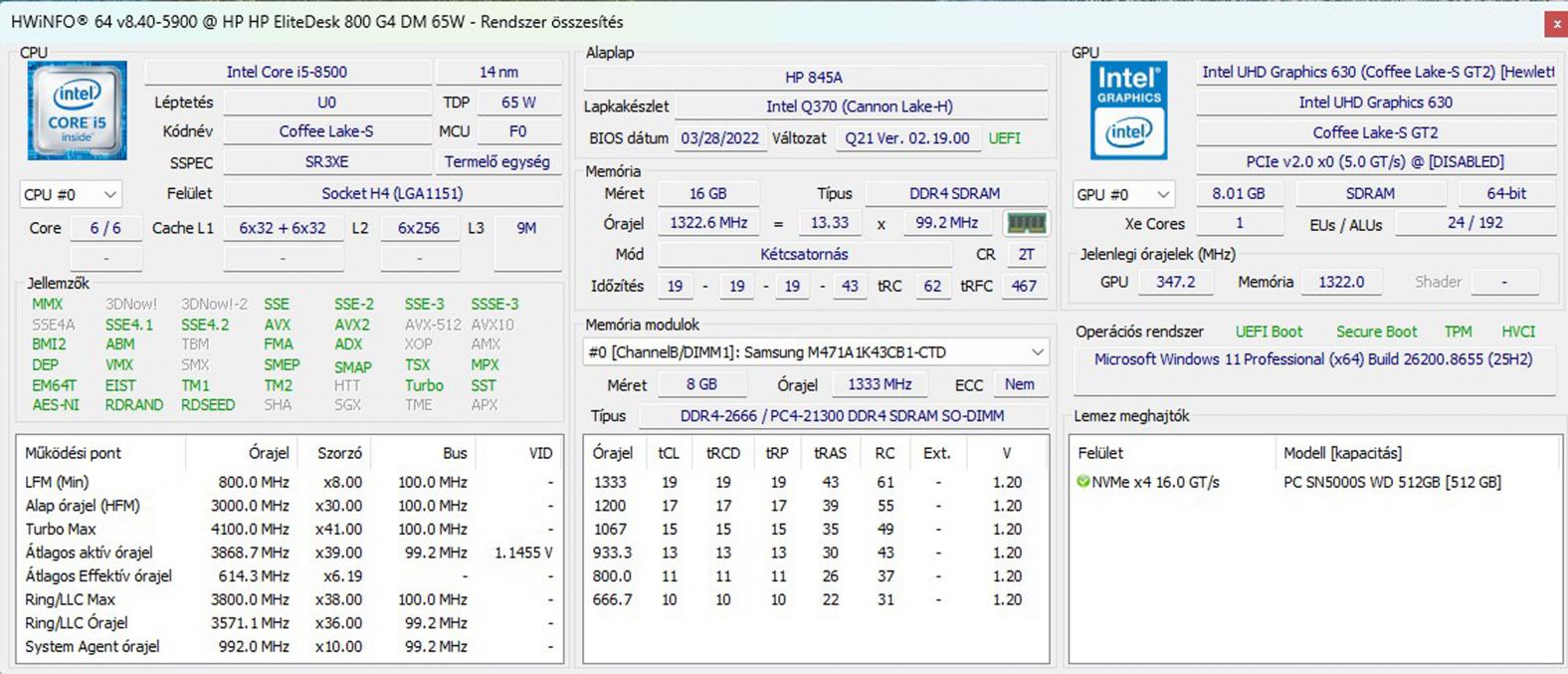Click the 64-bit bus width field

point(1506,193)
